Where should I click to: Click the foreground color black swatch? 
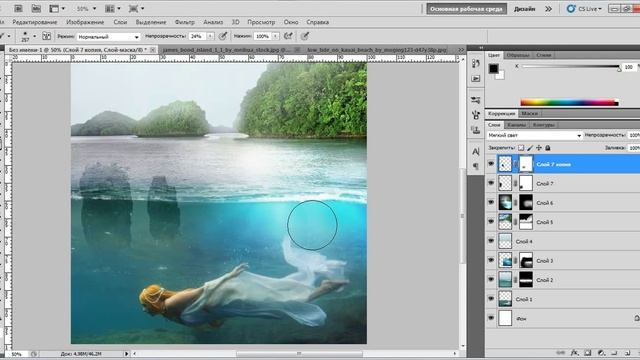[493, 68]
